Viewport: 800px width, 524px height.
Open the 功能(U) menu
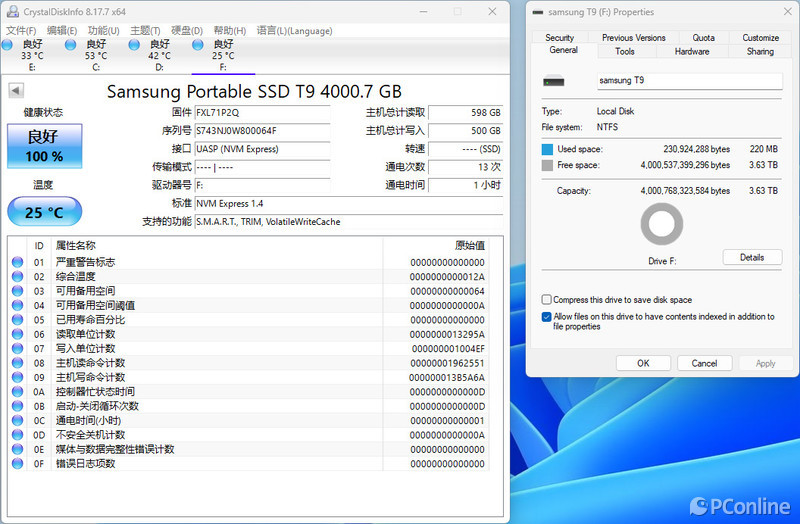[x=102, y=30]
